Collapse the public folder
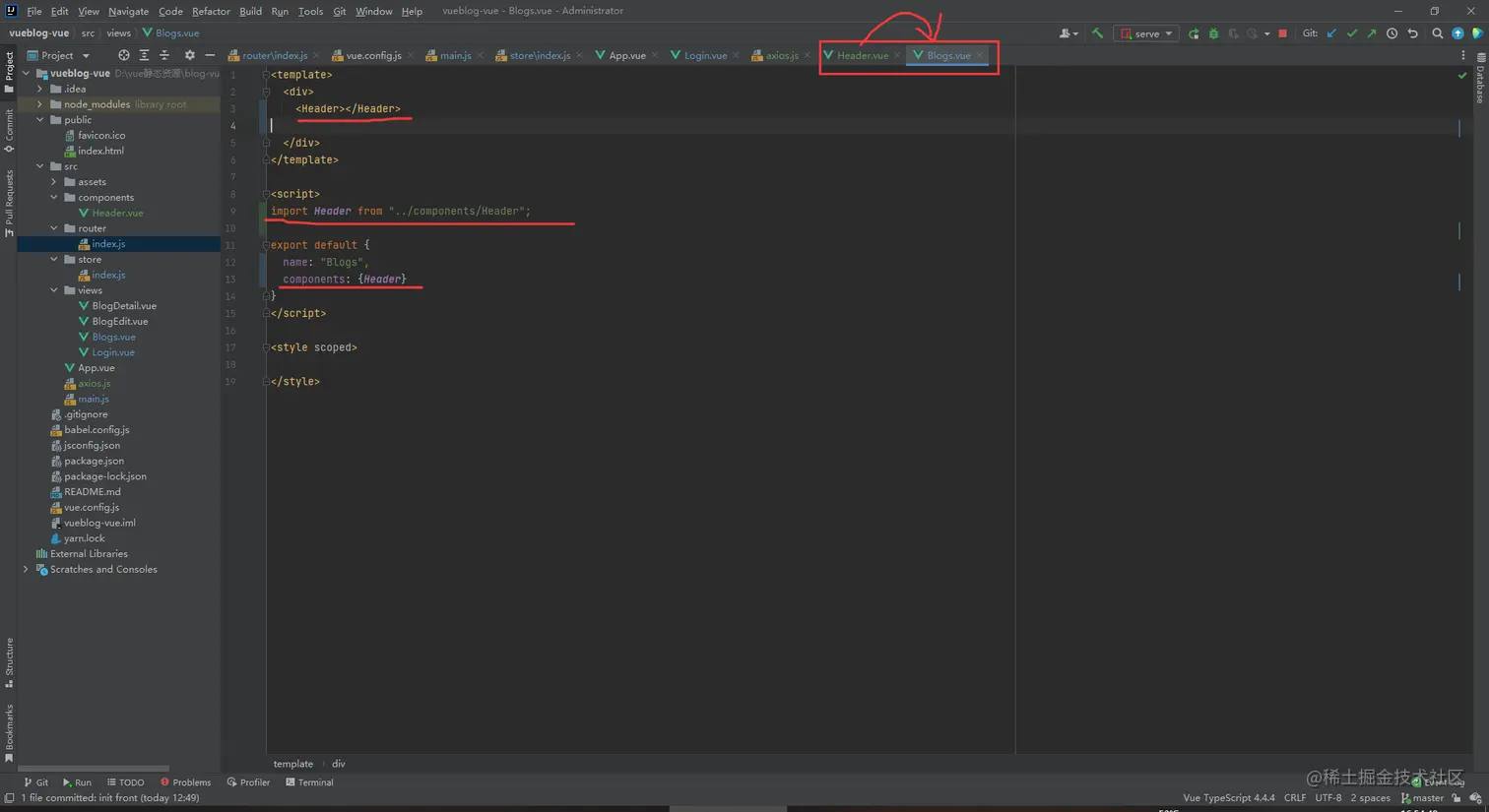 (x=40, y=120)
